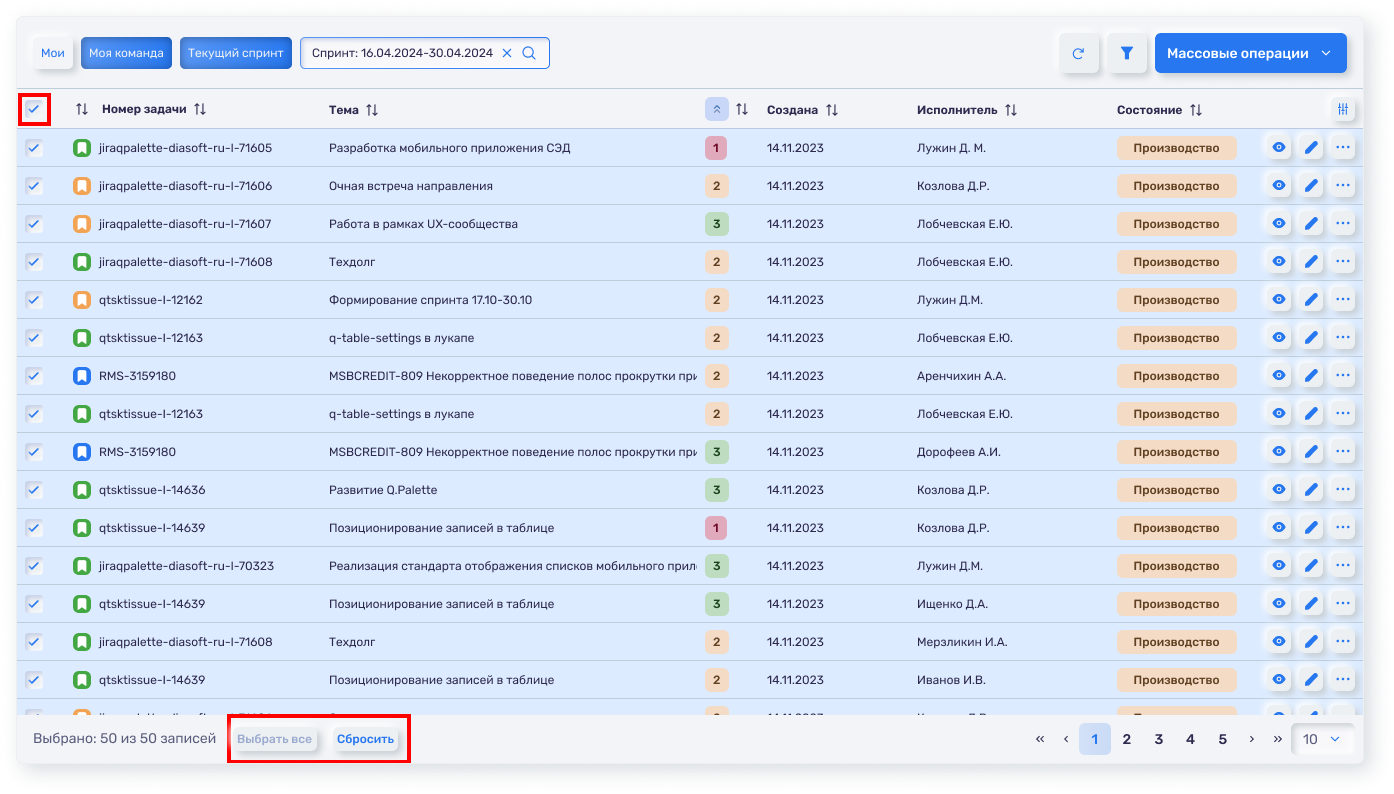Toggle the select-all header checkbox
The height and width of the screenshot is (794, 1394).
point(34,109)
